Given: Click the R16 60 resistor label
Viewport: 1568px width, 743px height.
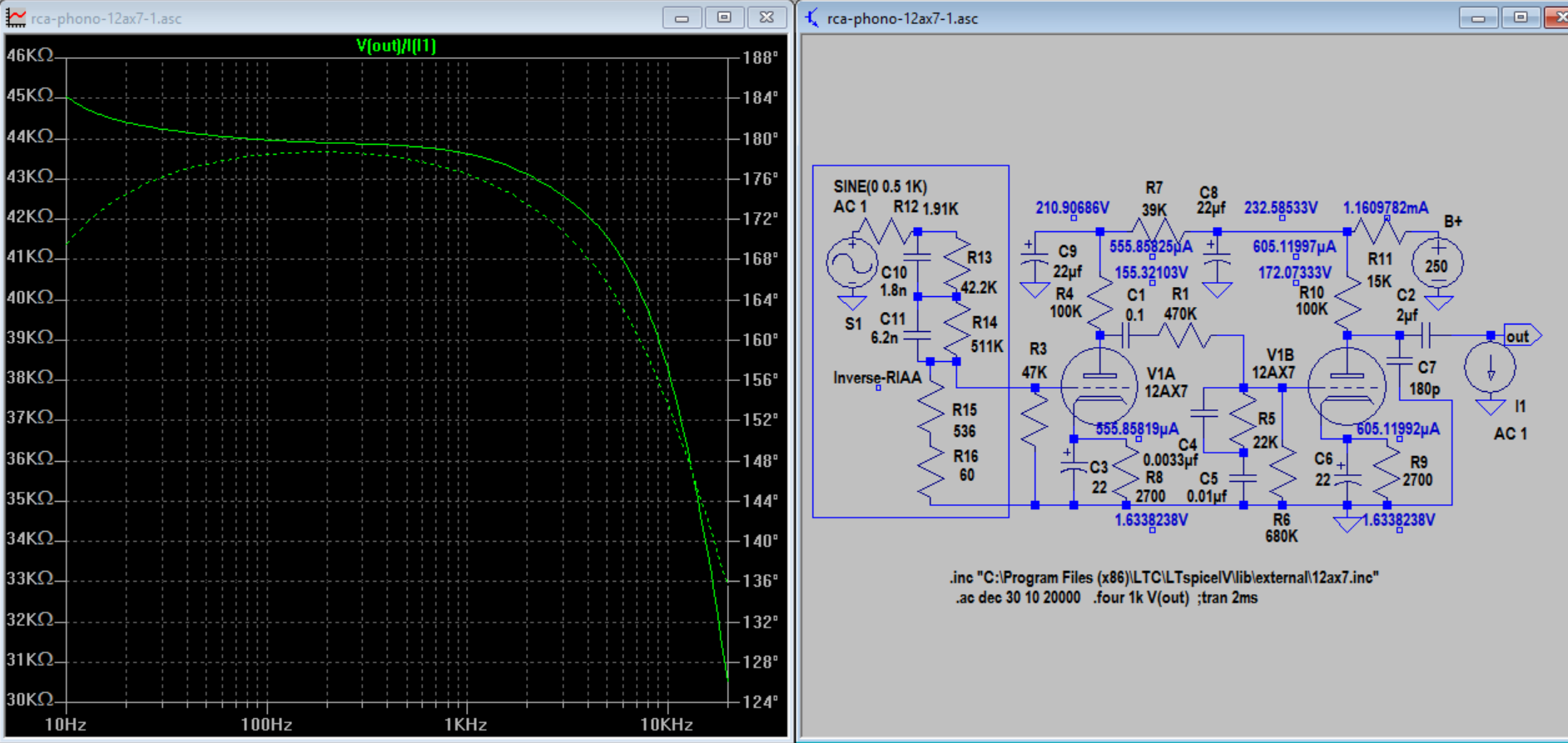Looking at the screenshot, I should point(965,465).
